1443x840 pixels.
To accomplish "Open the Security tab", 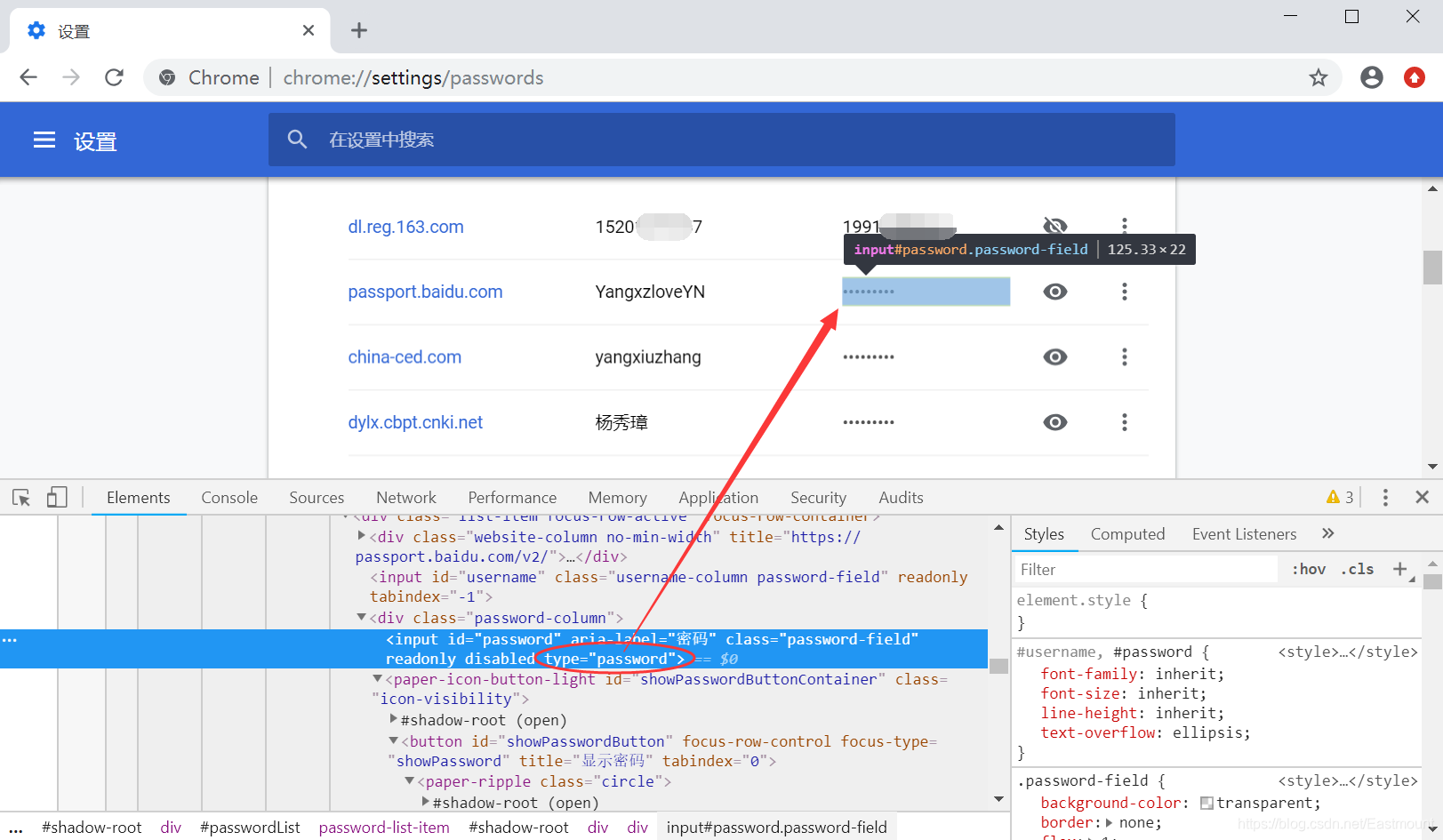I will click(818, 498).
